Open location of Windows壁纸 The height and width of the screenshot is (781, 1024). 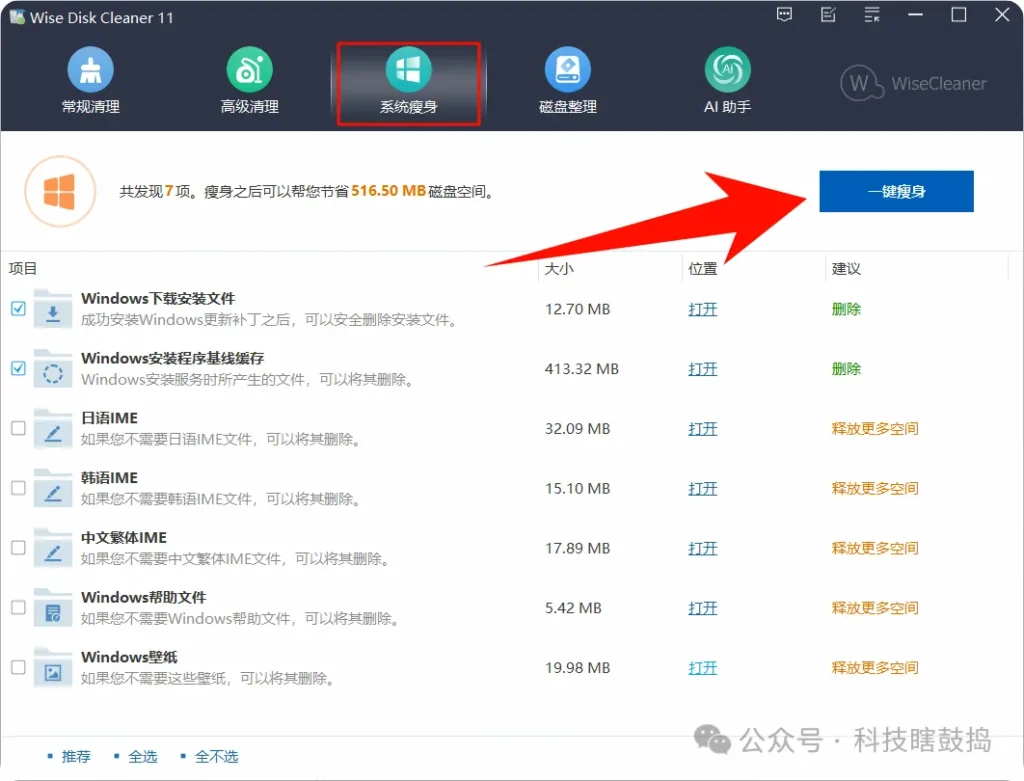click(x=703, y=667)
